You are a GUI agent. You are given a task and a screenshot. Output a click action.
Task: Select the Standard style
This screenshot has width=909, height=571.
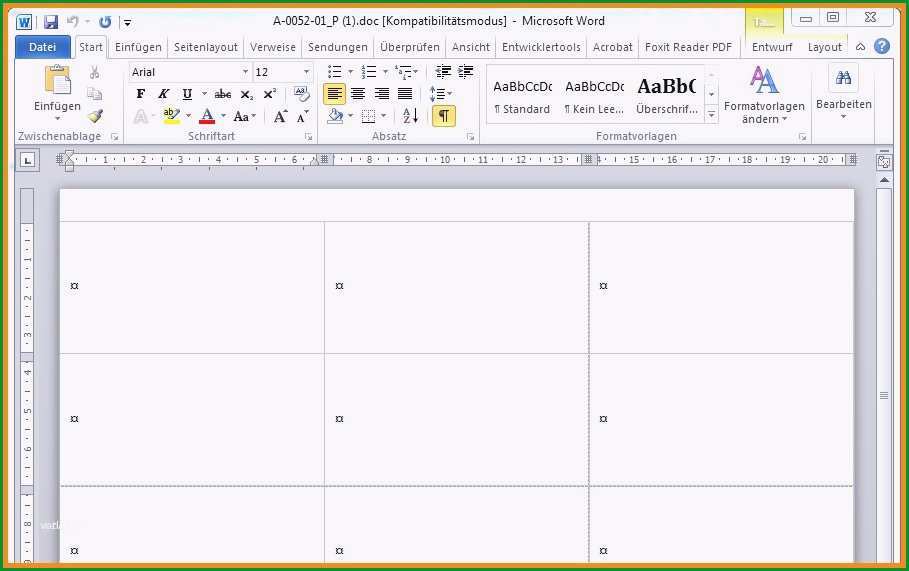click(x=522, y=96)
